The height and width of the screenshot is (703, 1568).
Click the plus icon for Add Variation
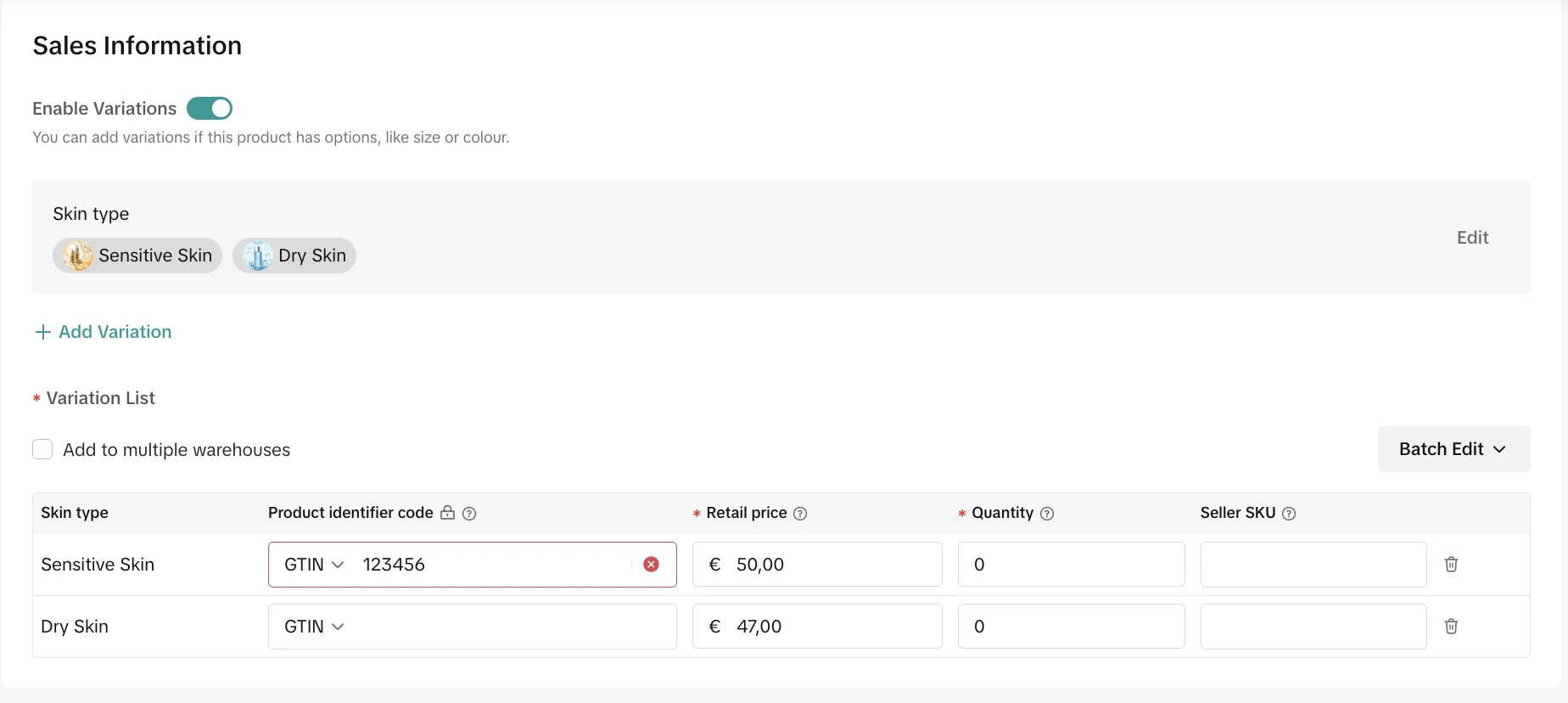(42, 332)
